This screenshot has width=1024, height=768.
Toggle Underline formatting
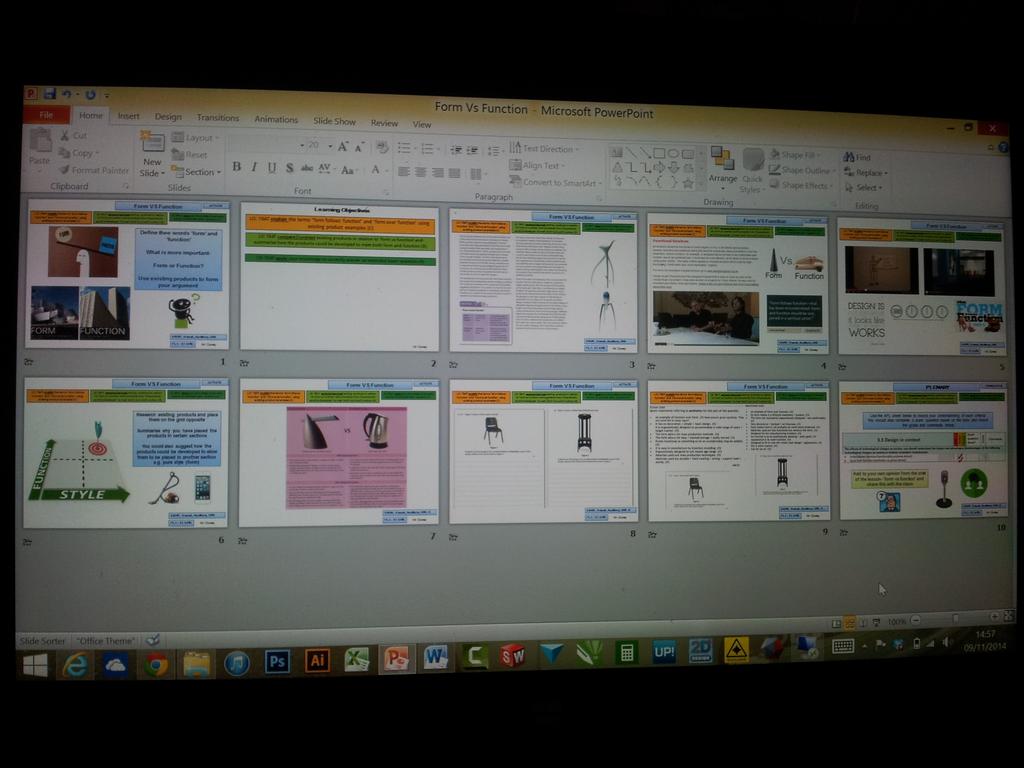272,168
